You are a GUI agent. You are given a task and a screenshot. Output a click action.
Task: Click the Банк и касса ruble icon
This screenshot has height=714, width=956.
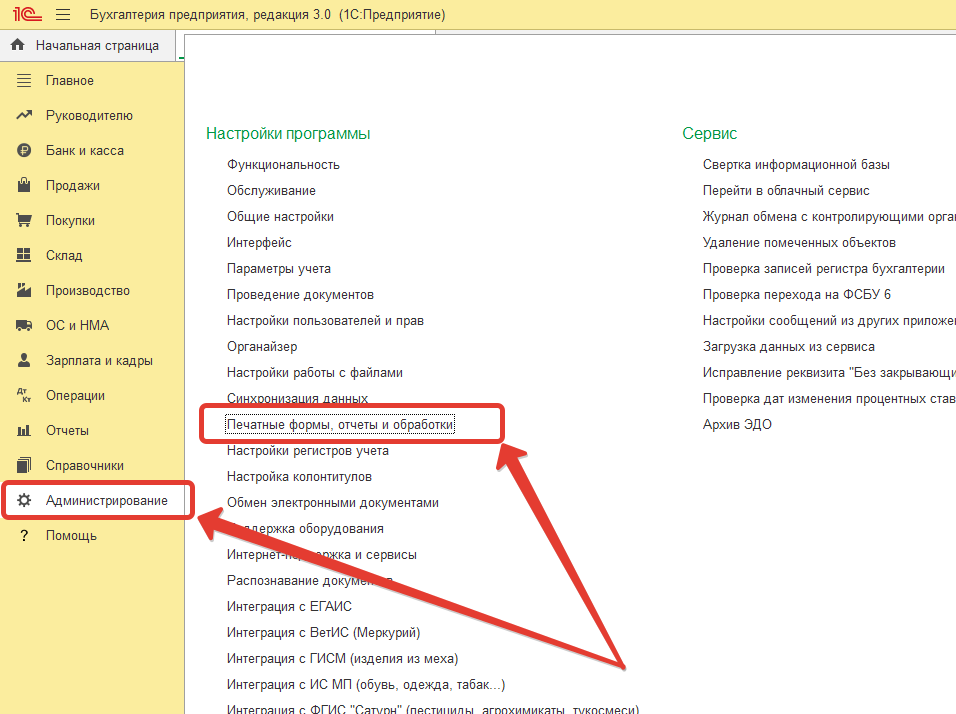click(24, 150)
